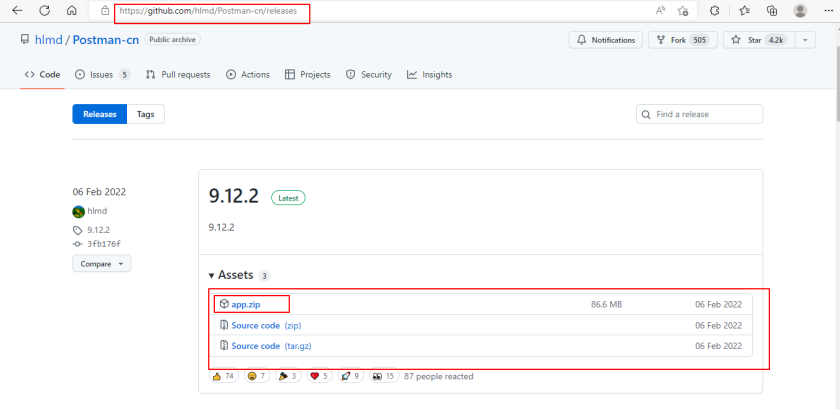840x409 pixels.
Task: Open the Insights tab
Action: tap(429, 75)
